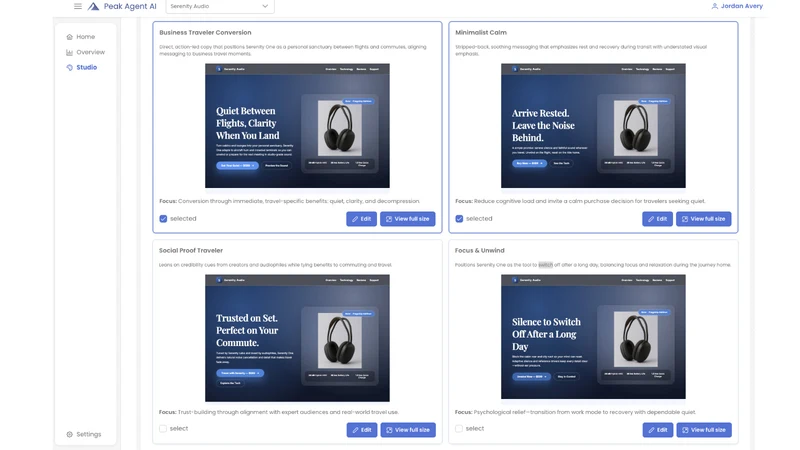Open the Quiet Between Flights preview thumbnail
This screenshot has height=450, width=800.
297,126
